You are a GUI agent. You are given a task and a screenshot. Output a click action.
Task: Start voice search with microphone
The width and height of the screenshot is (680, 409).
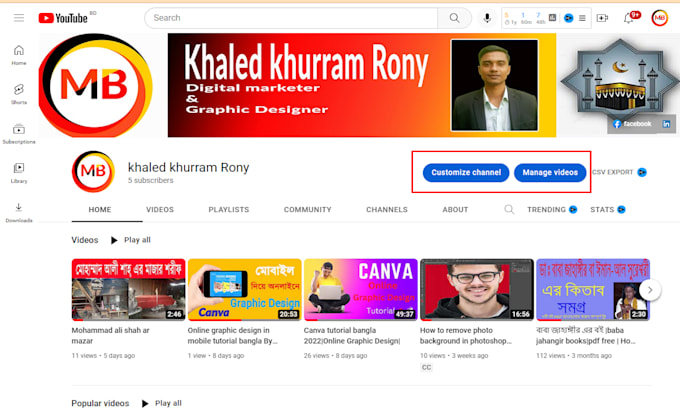487,18
